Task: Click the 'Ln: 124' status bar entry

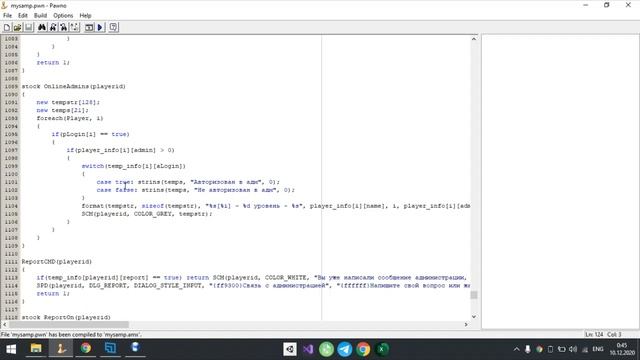Action: 594,335
